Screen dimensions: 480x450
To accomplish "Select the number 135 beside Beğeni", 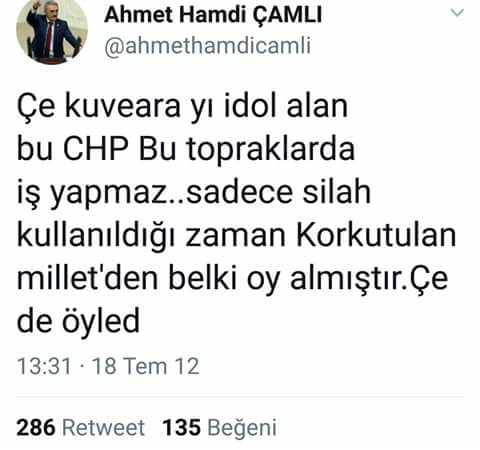I will pos(182,427).
